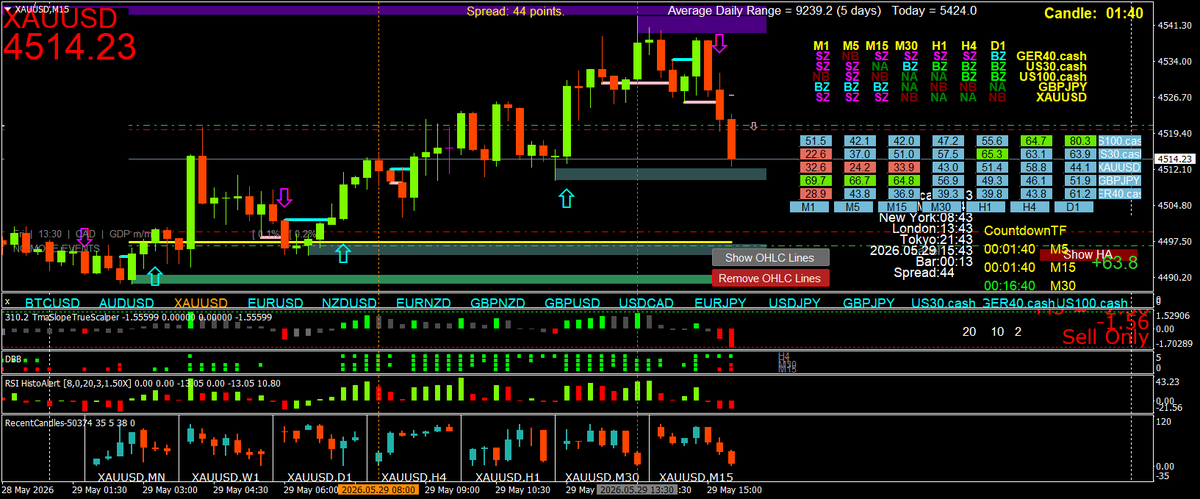This screenshot has height=499, width=1200.
Task: Click the red 28.9 strength cell
Action: [x=816, y=193]
